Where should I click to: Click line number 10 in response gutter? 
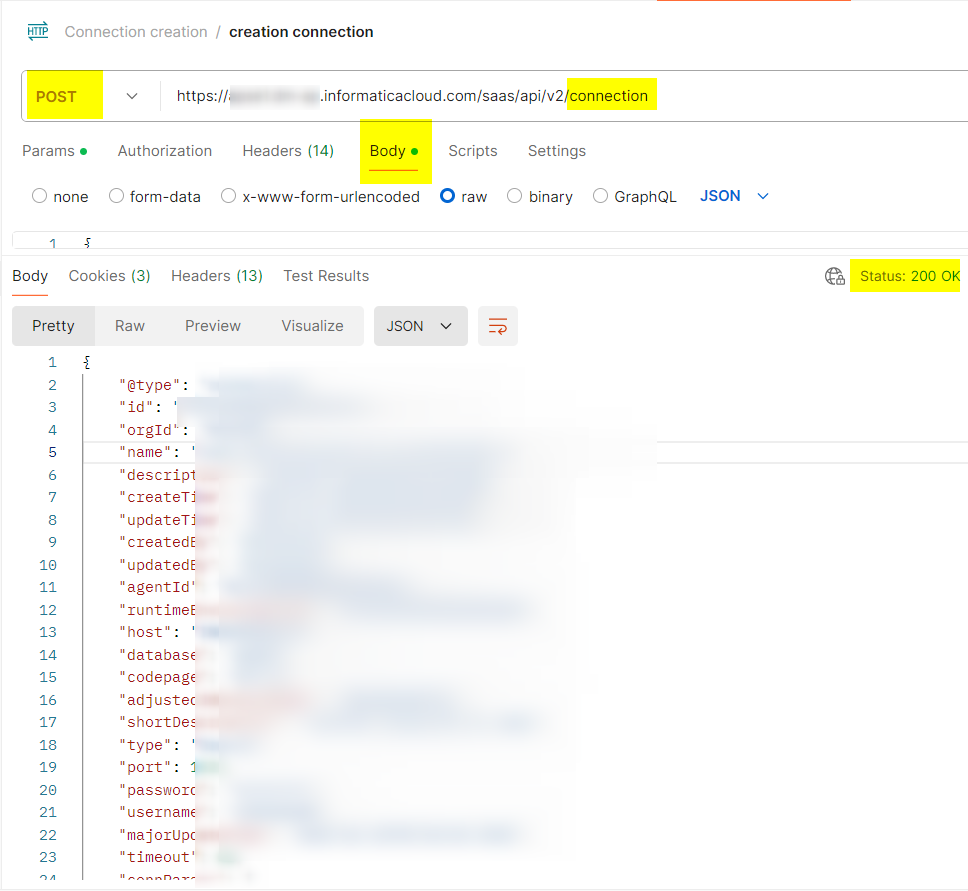(x=48, y=565)
